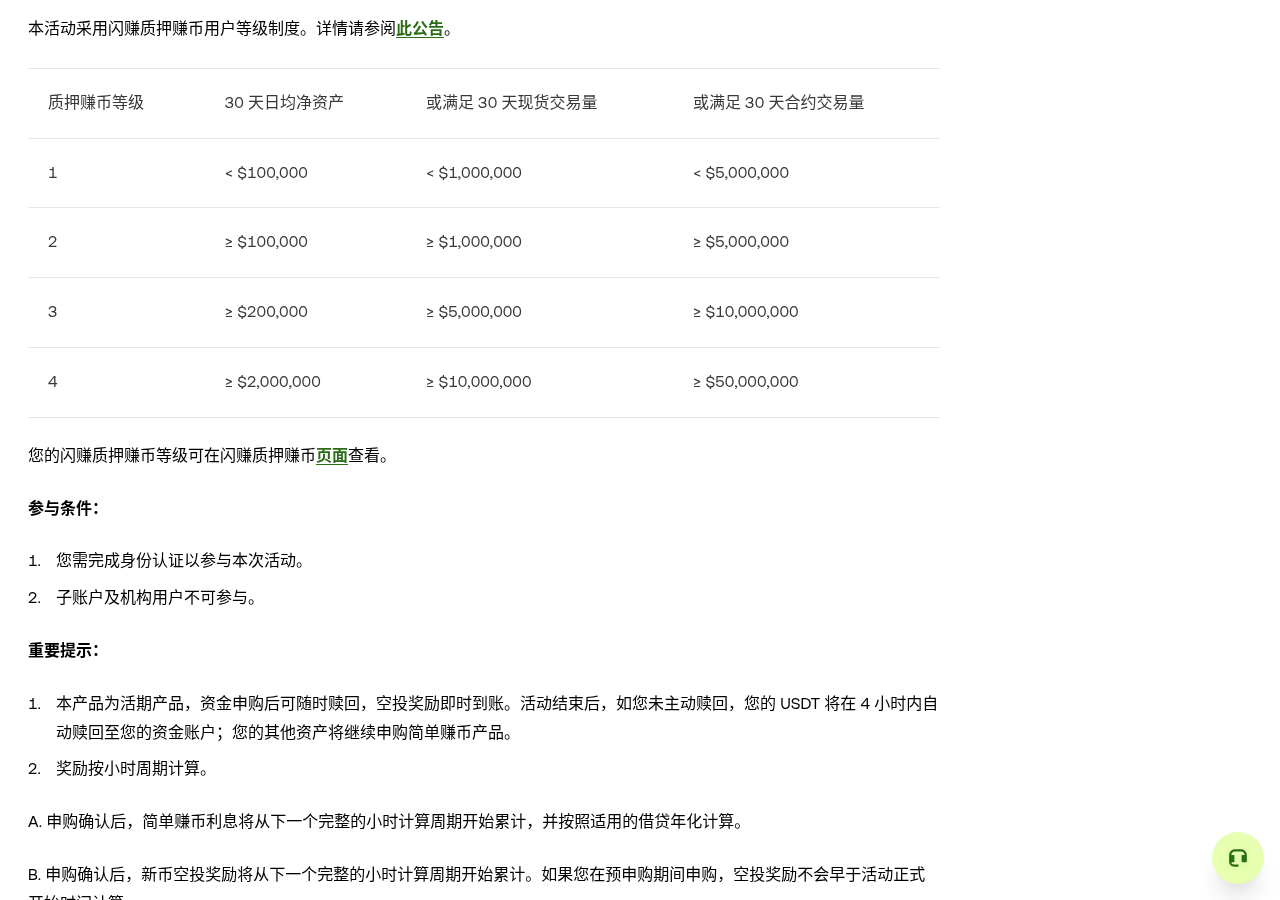The height and width of the screenshot is (900, 1280).
Task: Click the ≥ $10,000,000 futures volume cell
Action: (x=746, y=312)
